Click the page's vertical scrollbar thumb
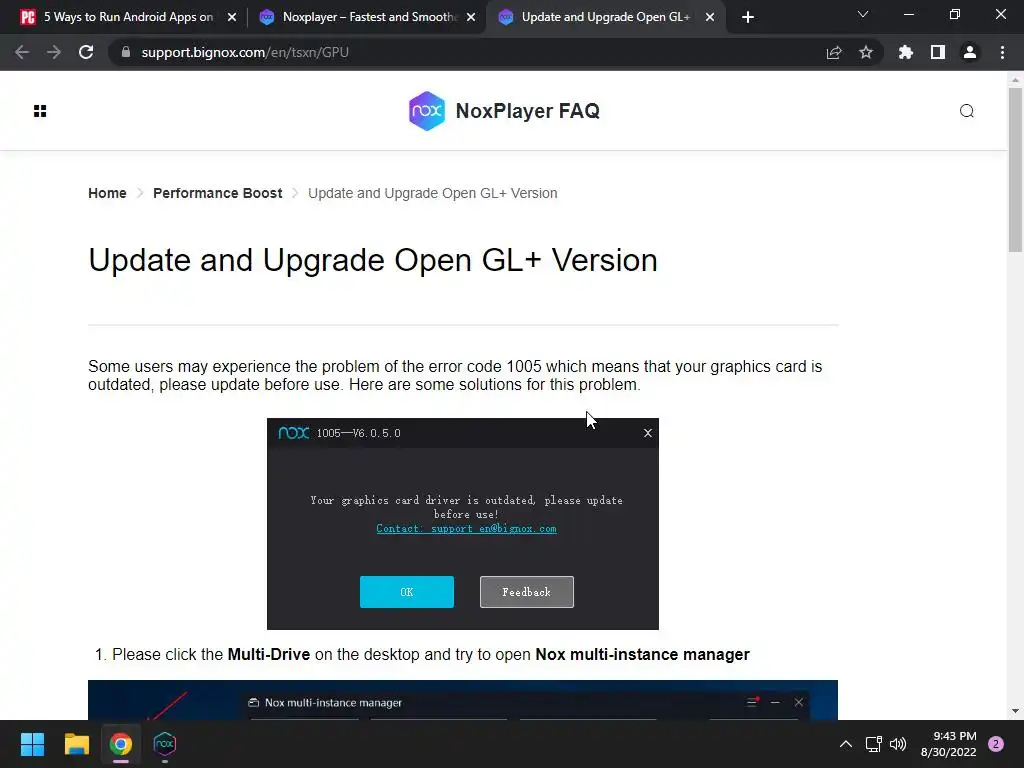 [x=1015, y=170]
